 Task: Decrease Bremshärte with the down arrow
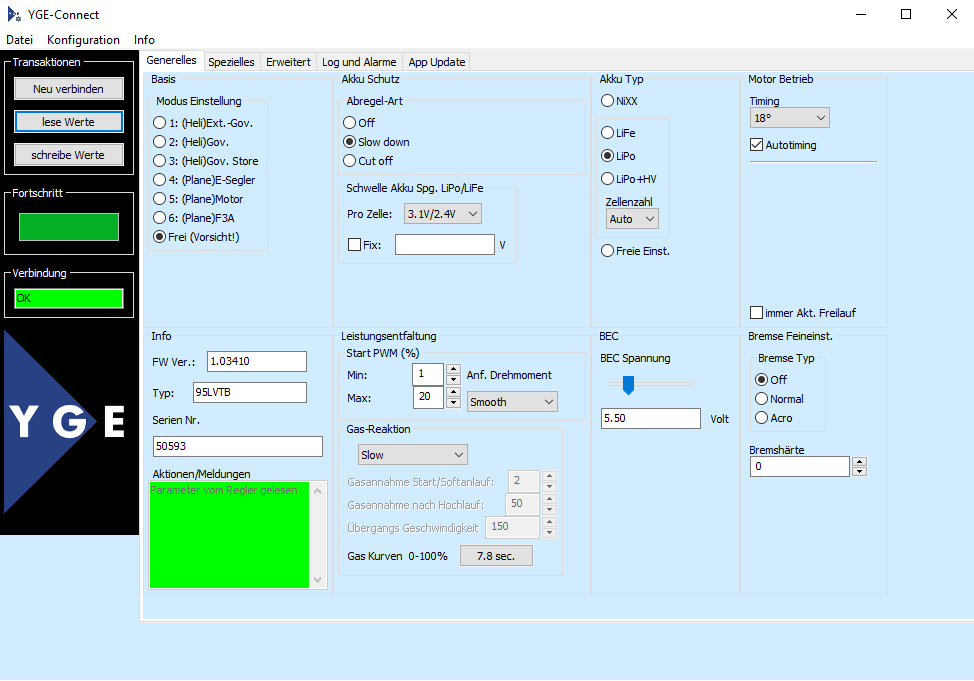(x=860, y=471)
